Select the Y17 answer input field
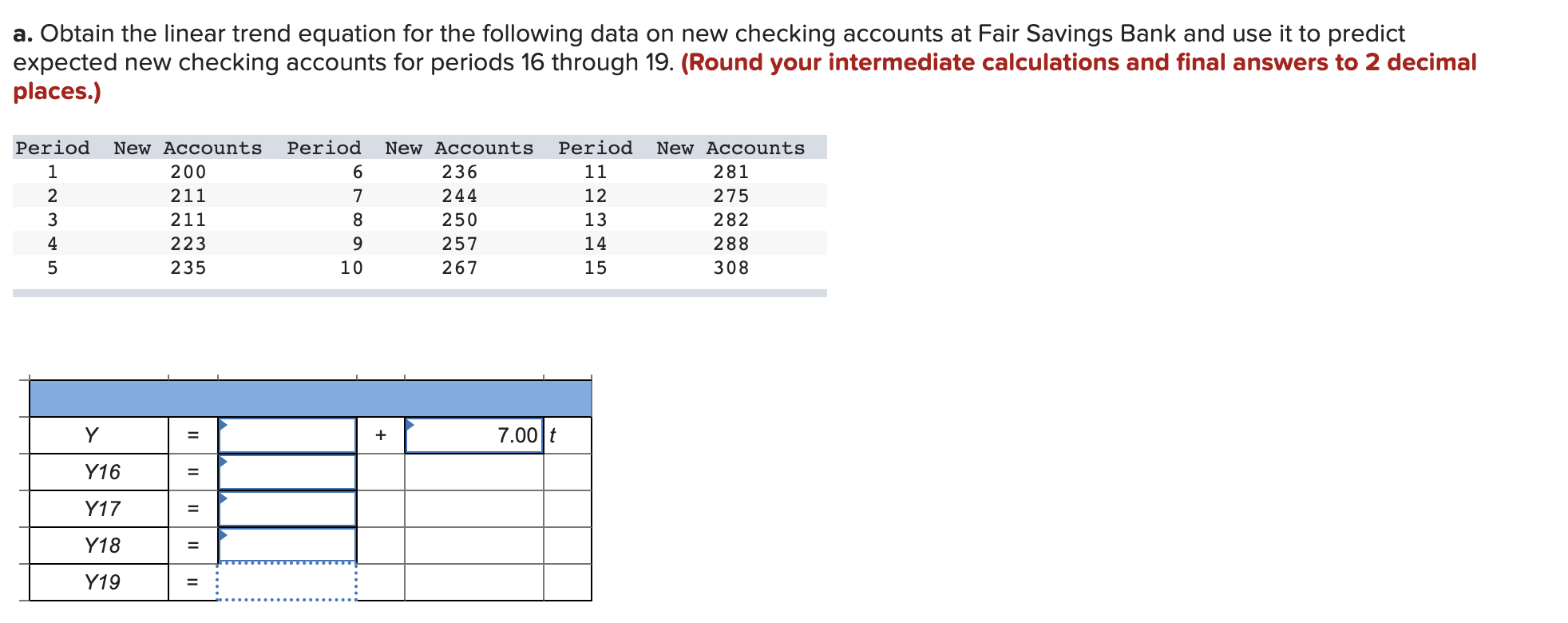 pos(287,508)
